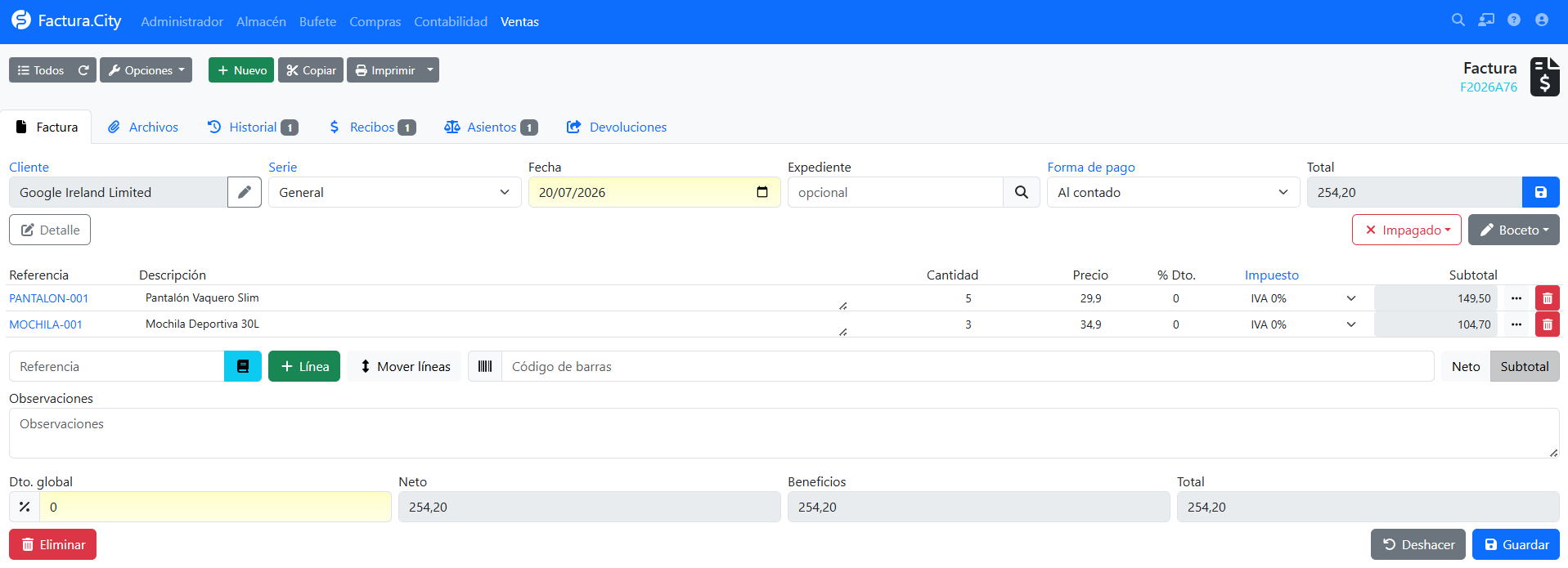Viewport: 1568px width, 568px height.
Task: Expand the Serie General dropdown
Action: click(x=394, y=192)
